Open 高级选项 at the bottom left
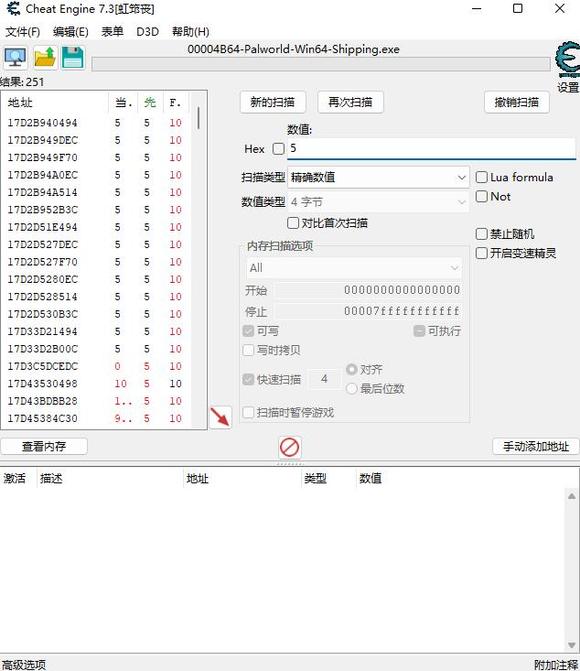Screen dimensions: 580x671 point(24,664)
